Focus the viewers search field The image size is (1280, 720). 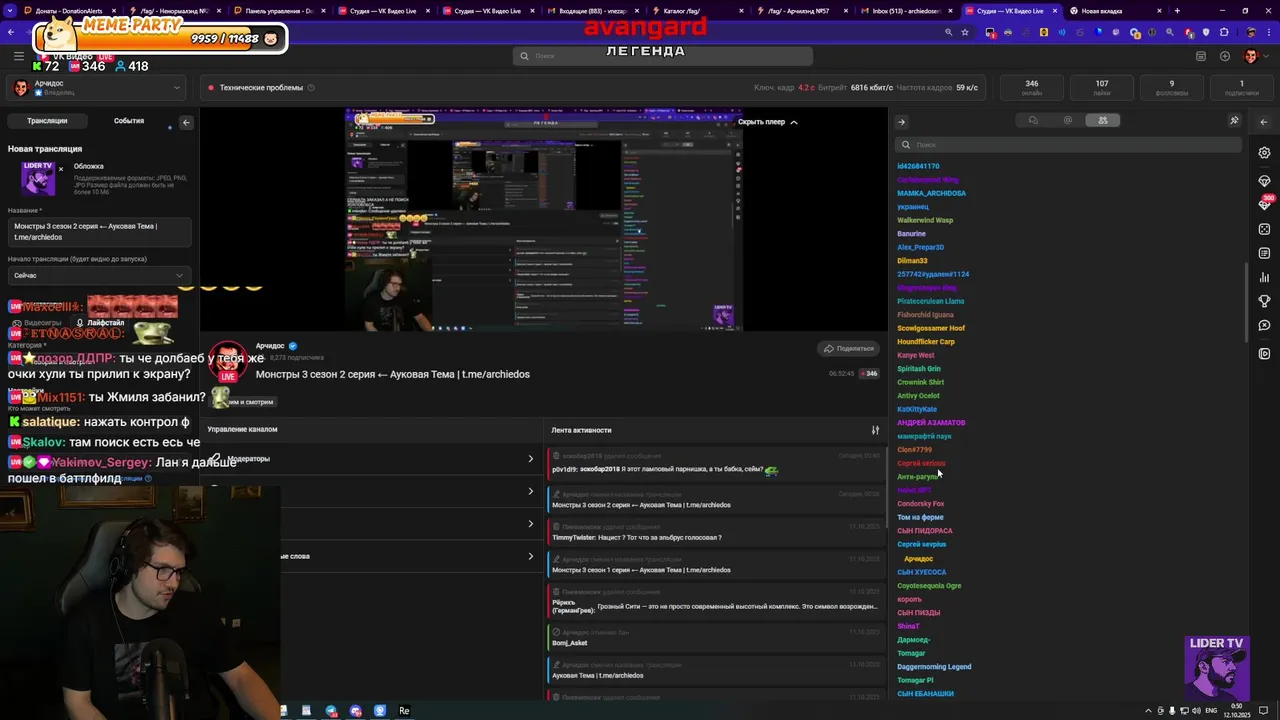1068,145
